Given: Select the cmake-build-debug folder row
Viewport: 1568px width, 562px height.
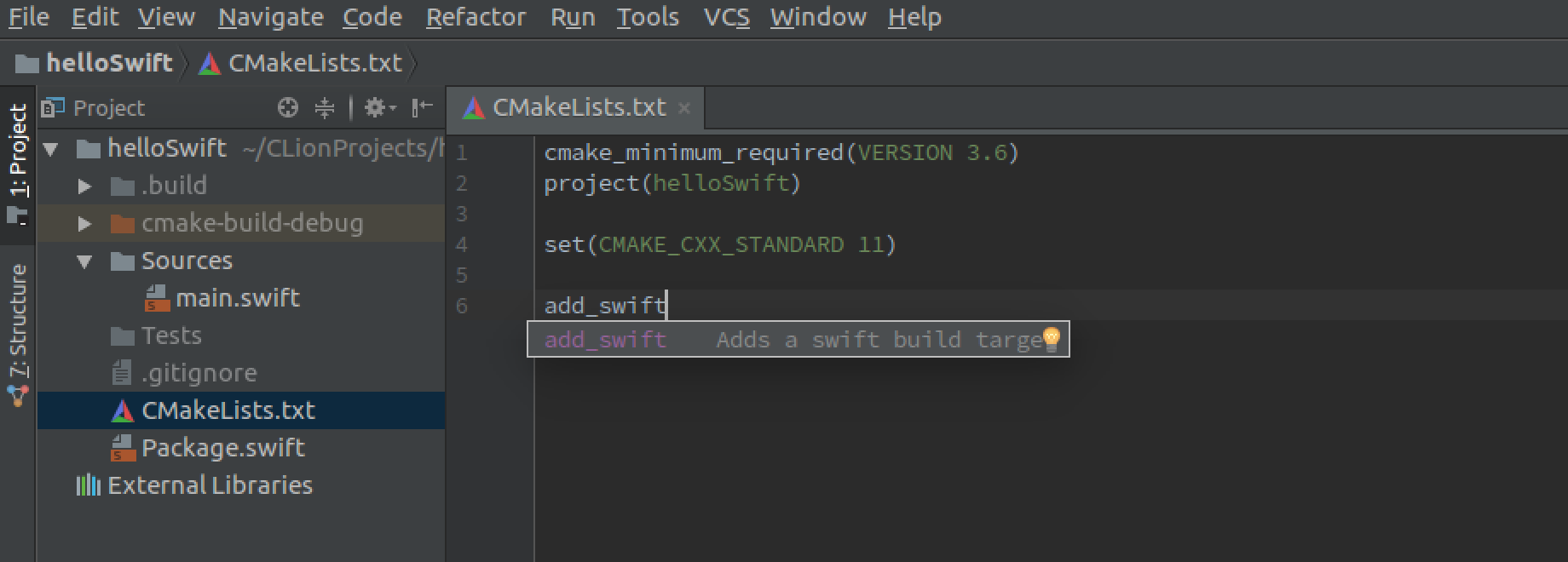Looking at the screenshot, I should click(242, 223).
